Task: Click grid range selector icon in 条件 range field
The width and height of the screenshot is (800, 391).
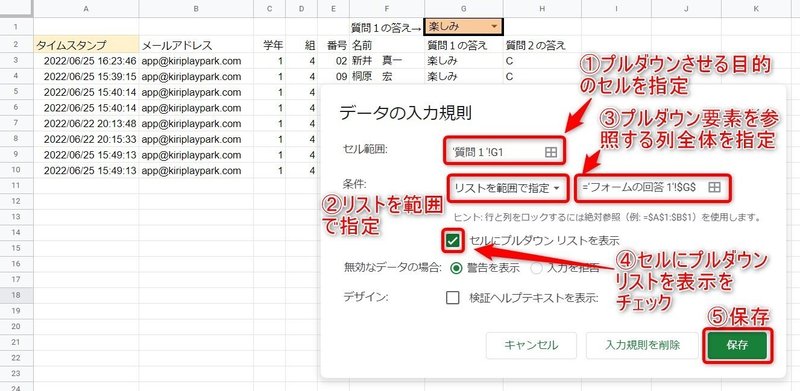Action: 714,187
